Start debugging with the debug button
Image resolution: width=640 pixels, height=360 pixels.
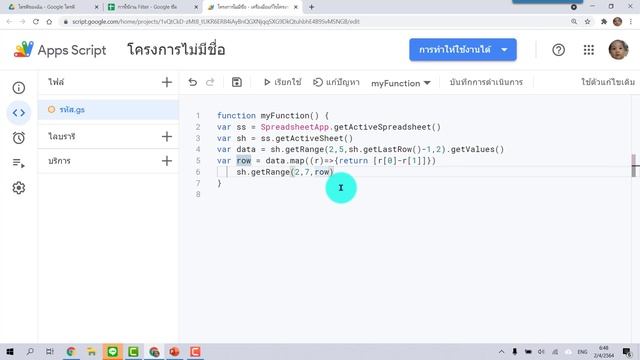pos(336,82)
